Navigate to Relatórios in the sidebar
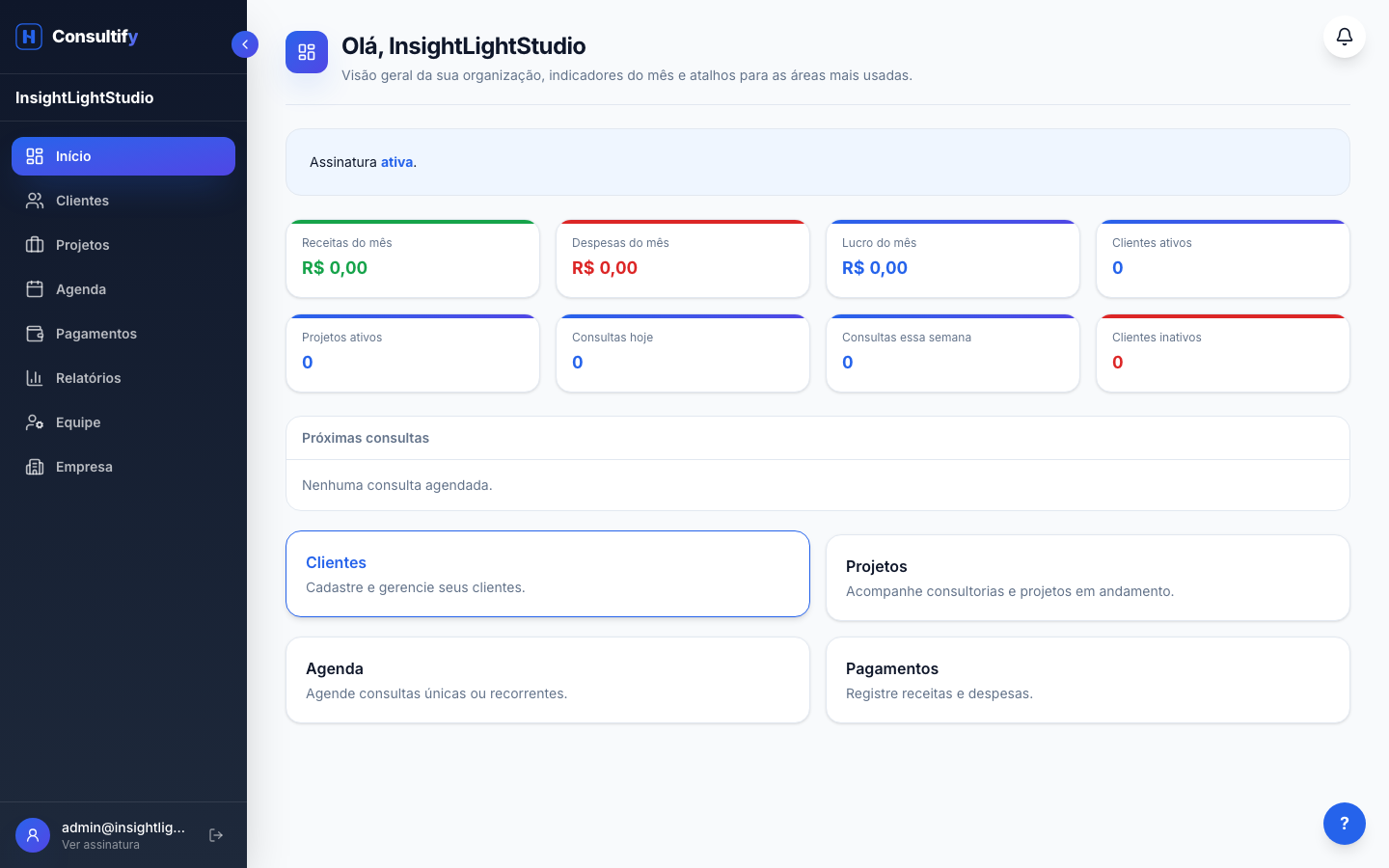Image resolution: width=1389 pixels, height=868 pixels. click(123, 378)
